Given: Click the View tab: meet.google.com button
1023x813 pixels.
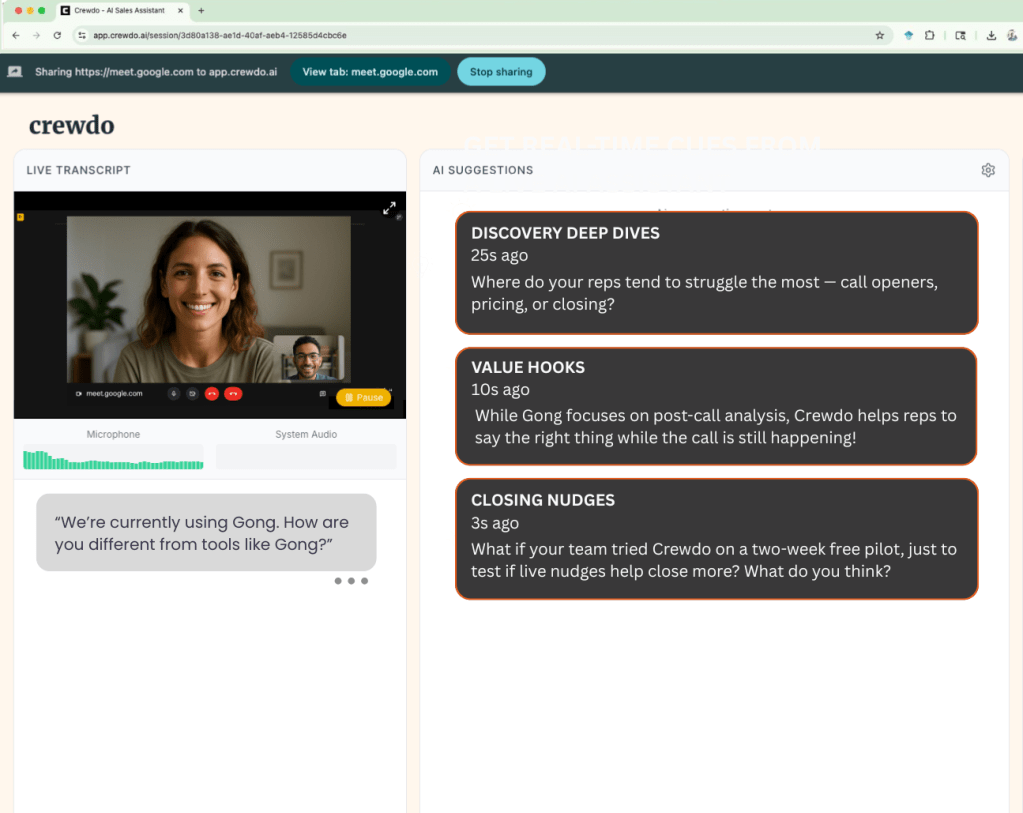Looking at the screenshot, I should point(370,71).
